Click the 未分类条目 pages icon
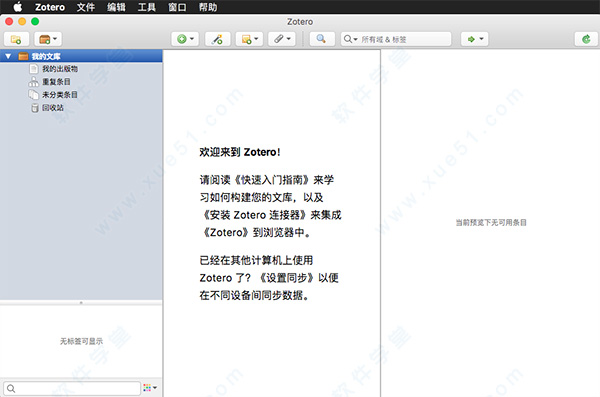This screenshot has height=397, width=600. point(34,95)
